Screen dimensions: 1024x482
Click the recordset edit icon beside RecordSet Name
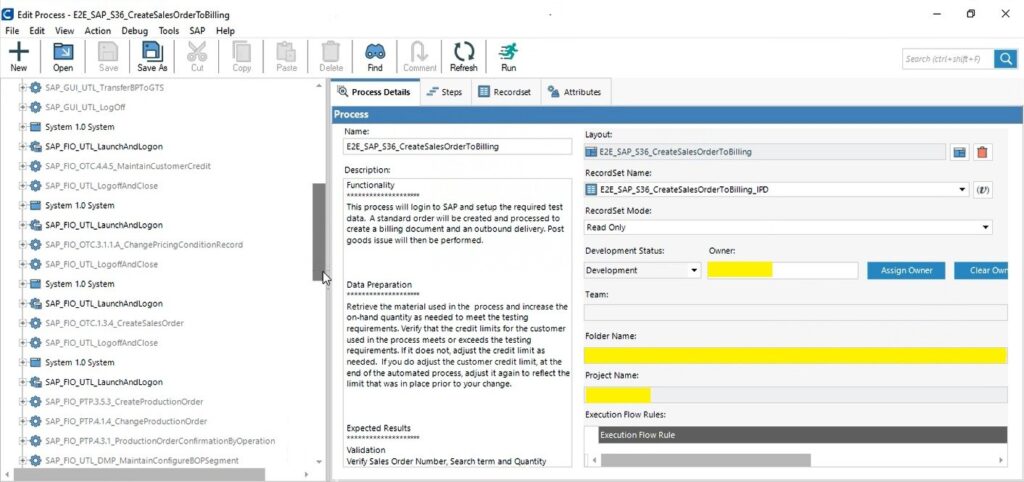[983, 190]
